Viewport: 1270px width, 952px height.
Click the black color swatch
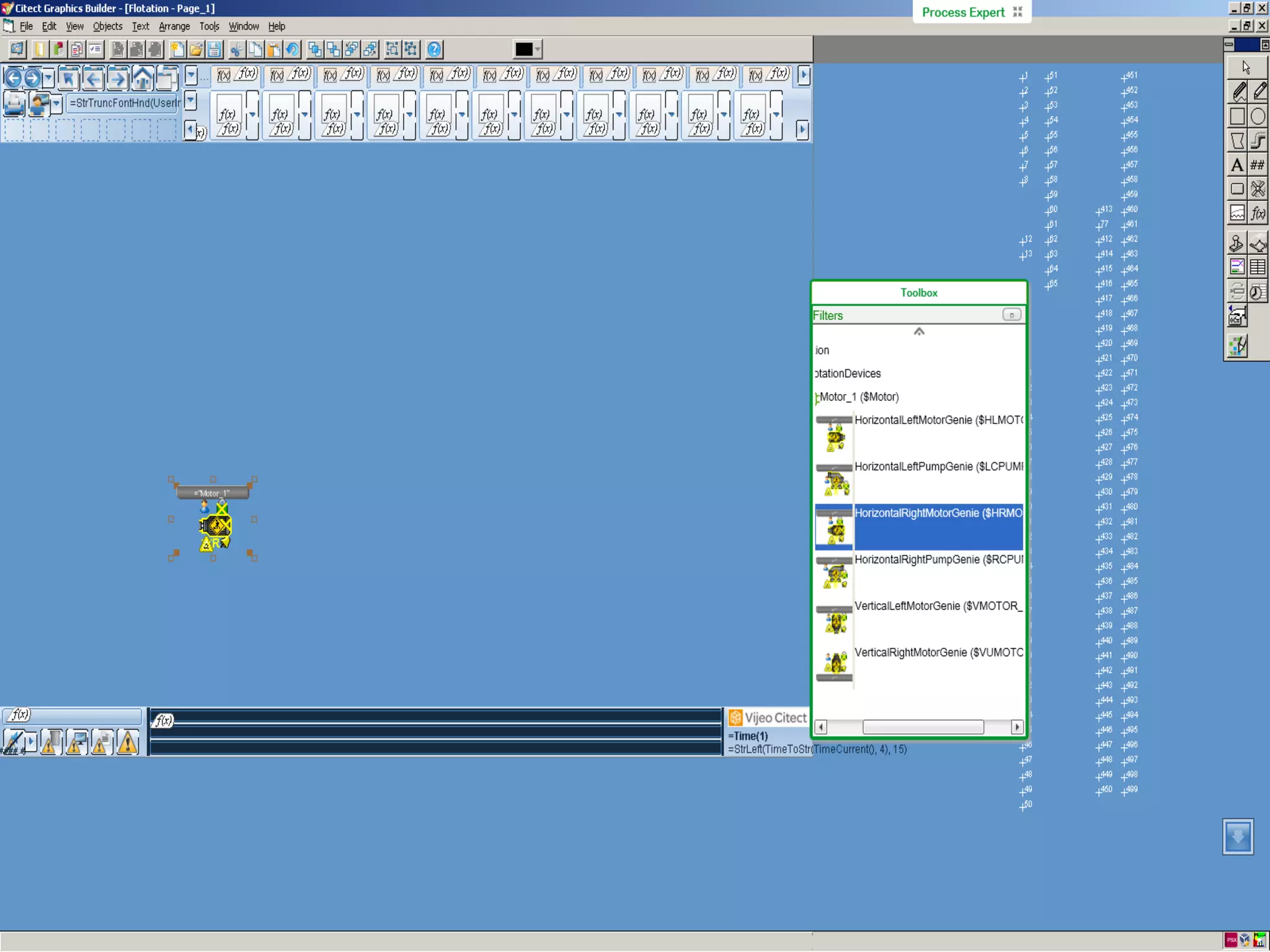[523, 50]
